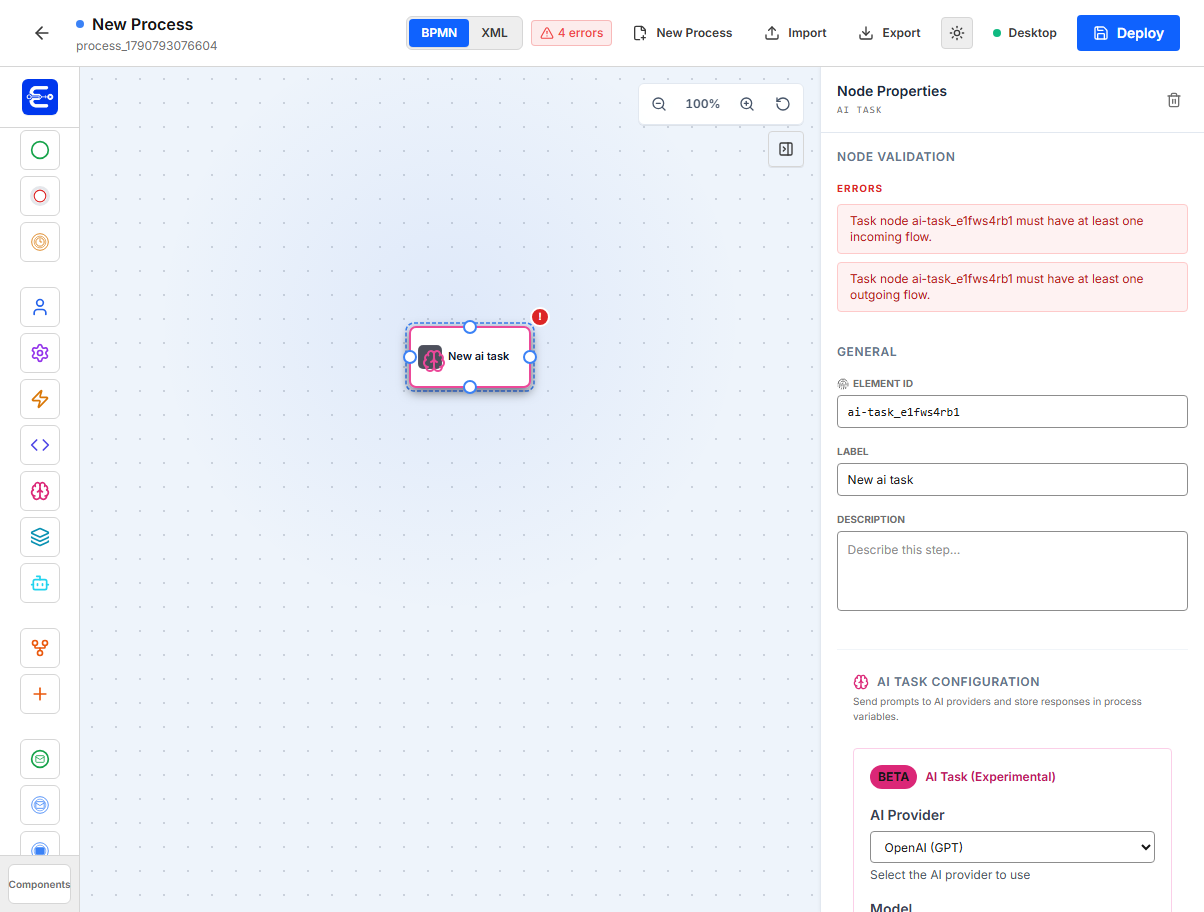Pick the lightning bolt task icon
This screenshot has height=912, width=1204.
tap(40, 399)
